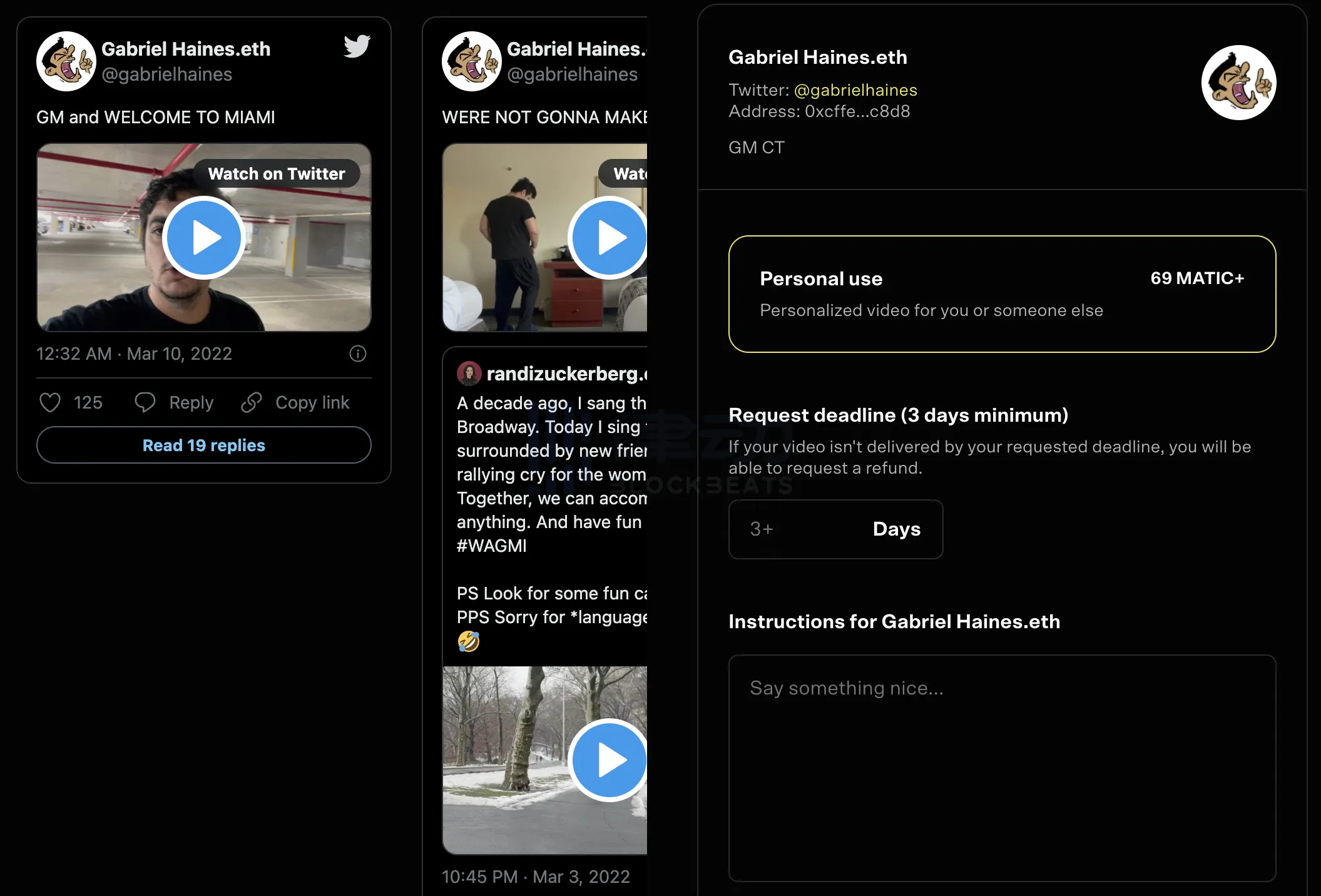Open tweet info circle icon
Screen dimensions: 1321x896
[357, 354]
